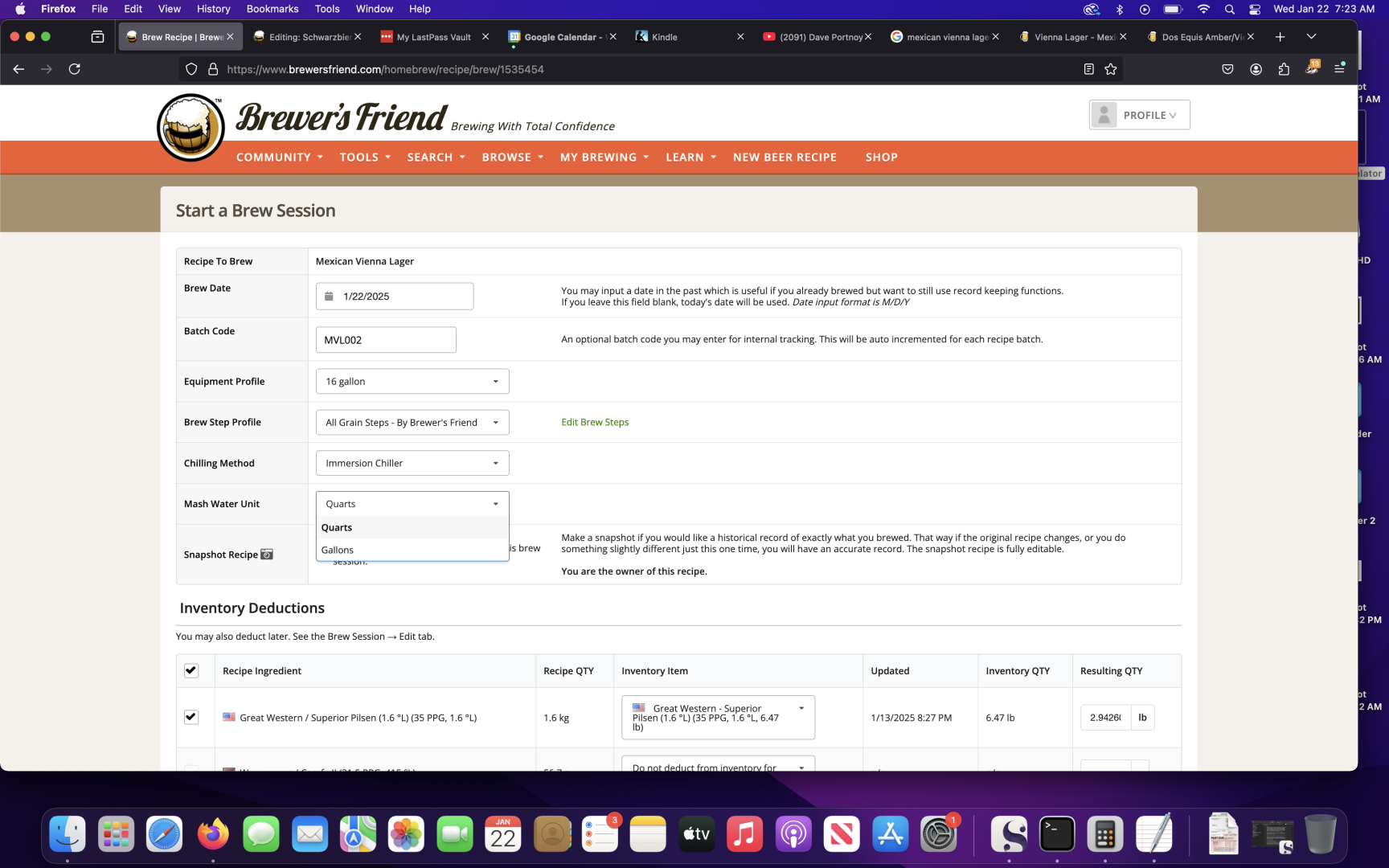Click the Firefox back arrow button
Image resolution: width=1389 pixels, height=868 pixels.
[18, 69]
